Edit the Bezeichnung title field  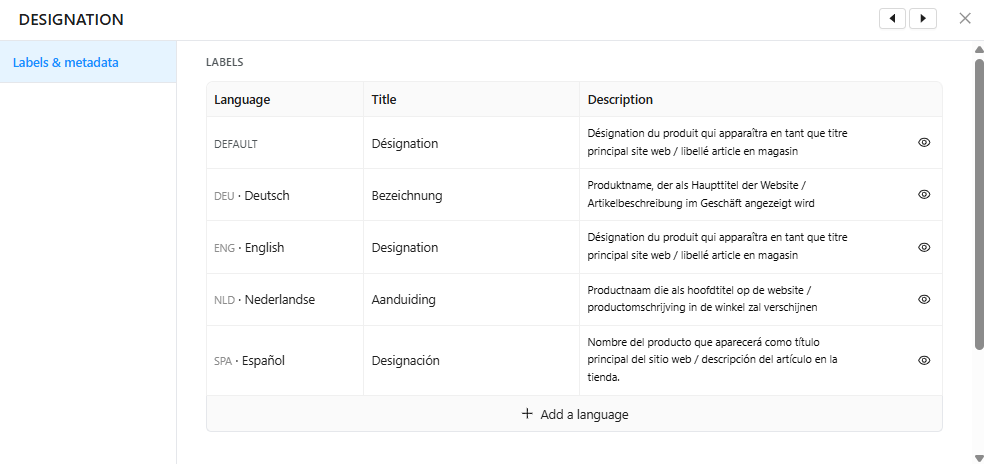coord(471,195)
